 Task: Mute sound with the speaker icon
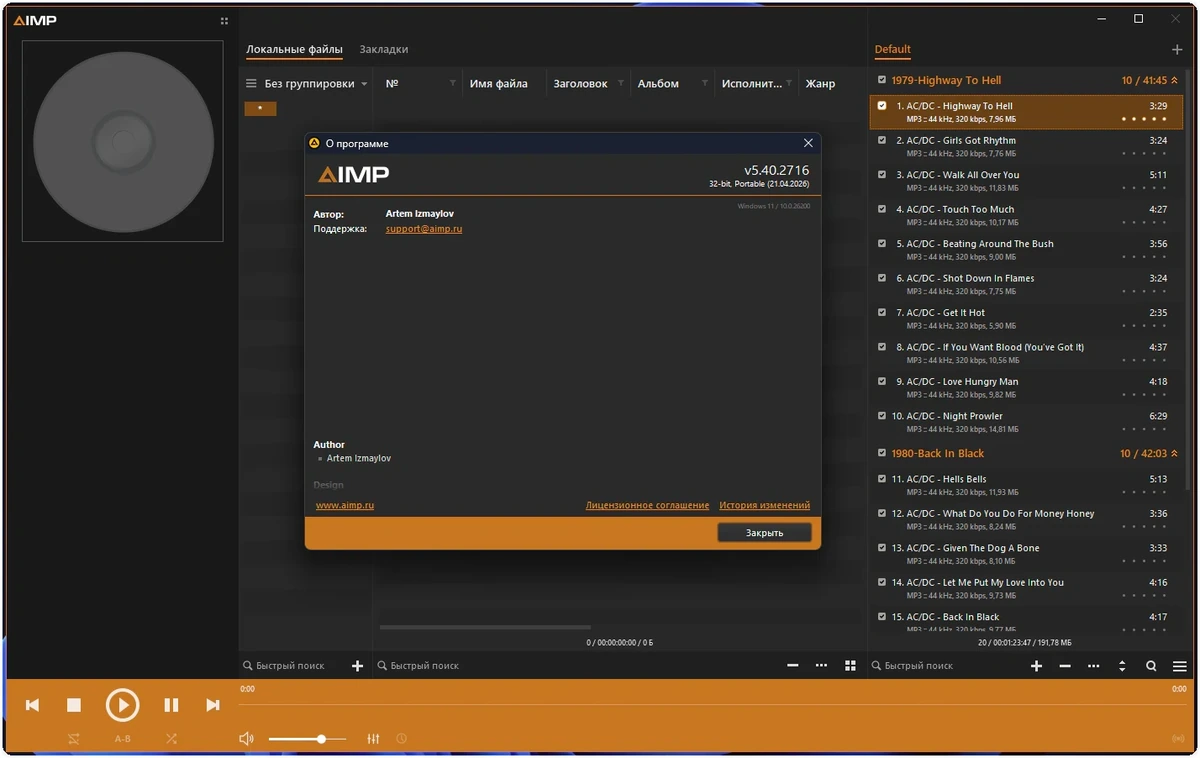point(247,739)
